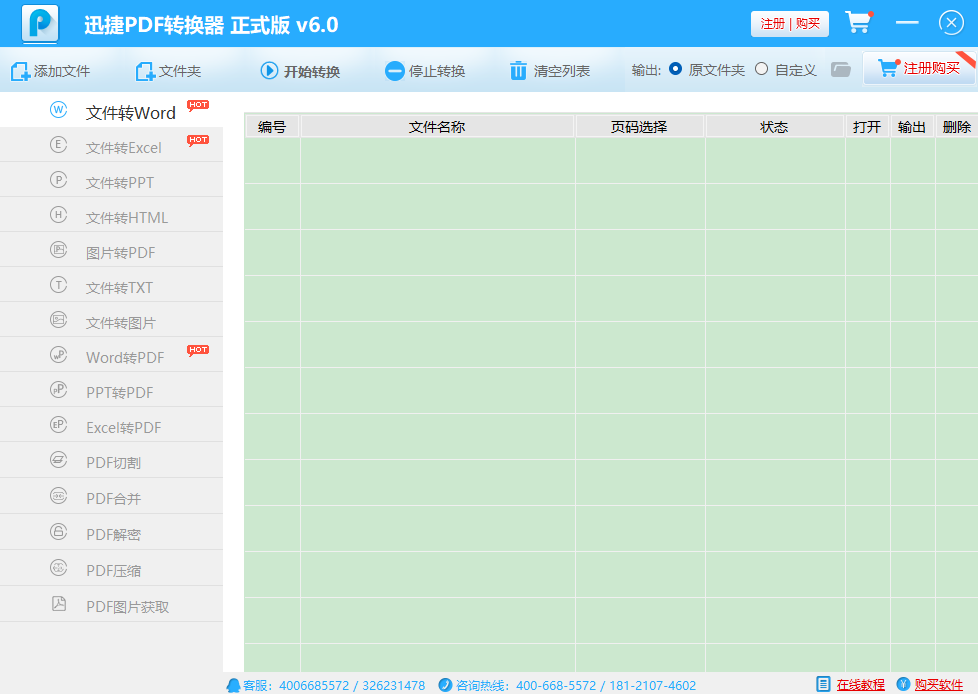Screen dimensions: 978x694
Task: Click the shopping cart icon in title bar
Action: coord(858,23)
